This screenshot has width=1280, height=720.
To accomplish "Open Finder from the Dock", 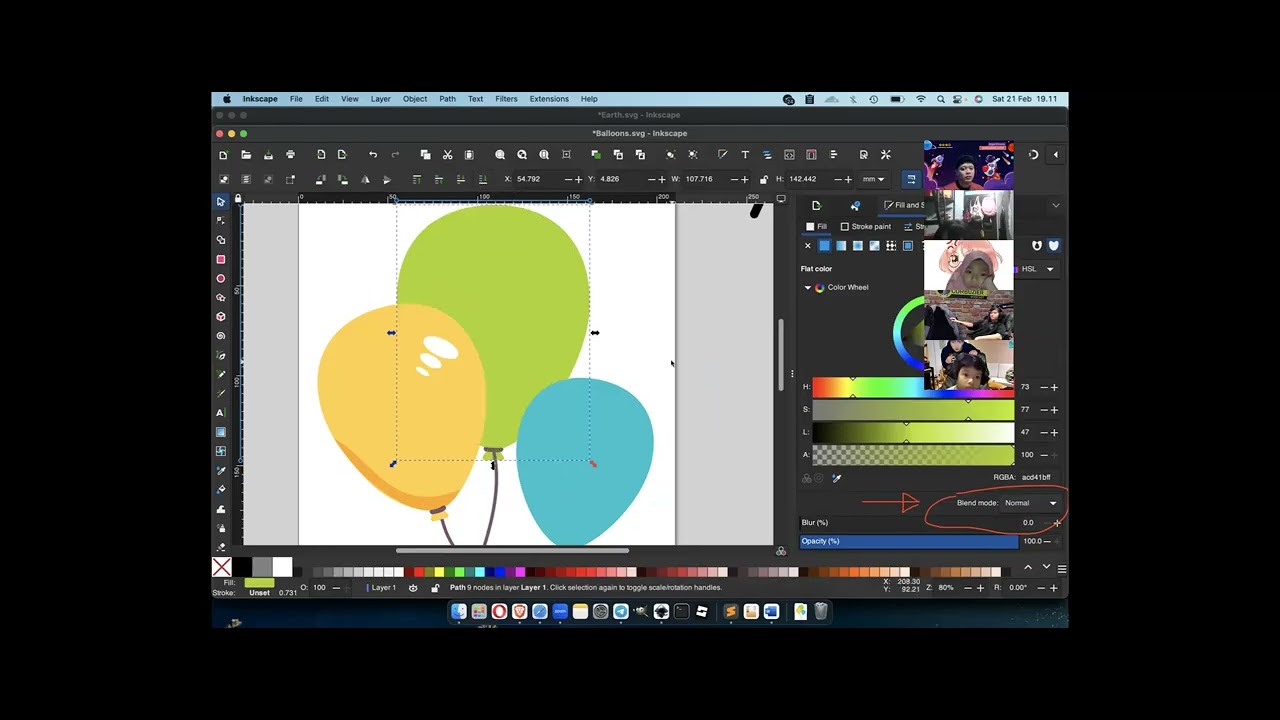I will 458,611.
